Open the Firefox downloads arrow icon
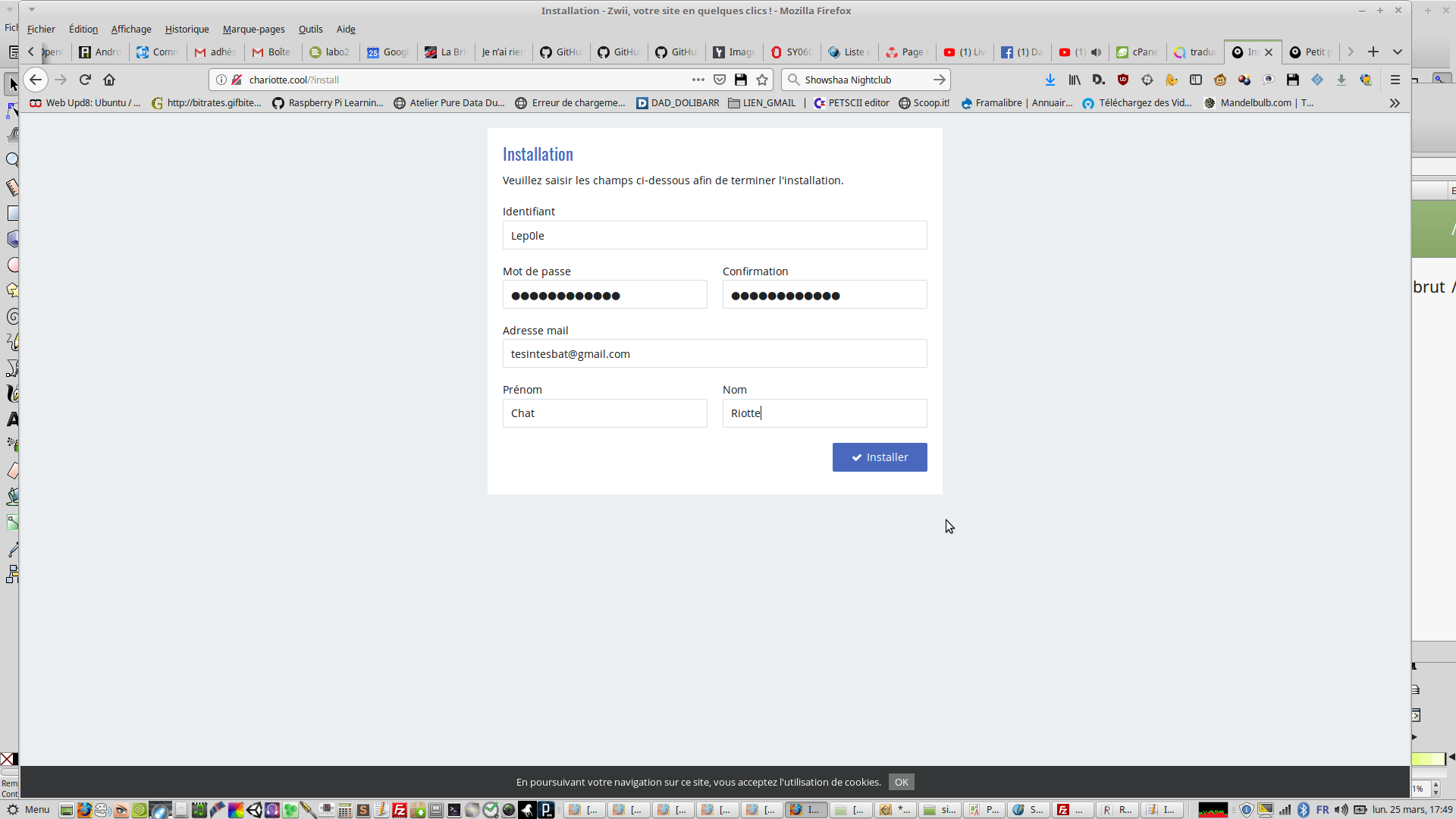Viewport: 1456px width, 819px height. (x=1050, y=80)
